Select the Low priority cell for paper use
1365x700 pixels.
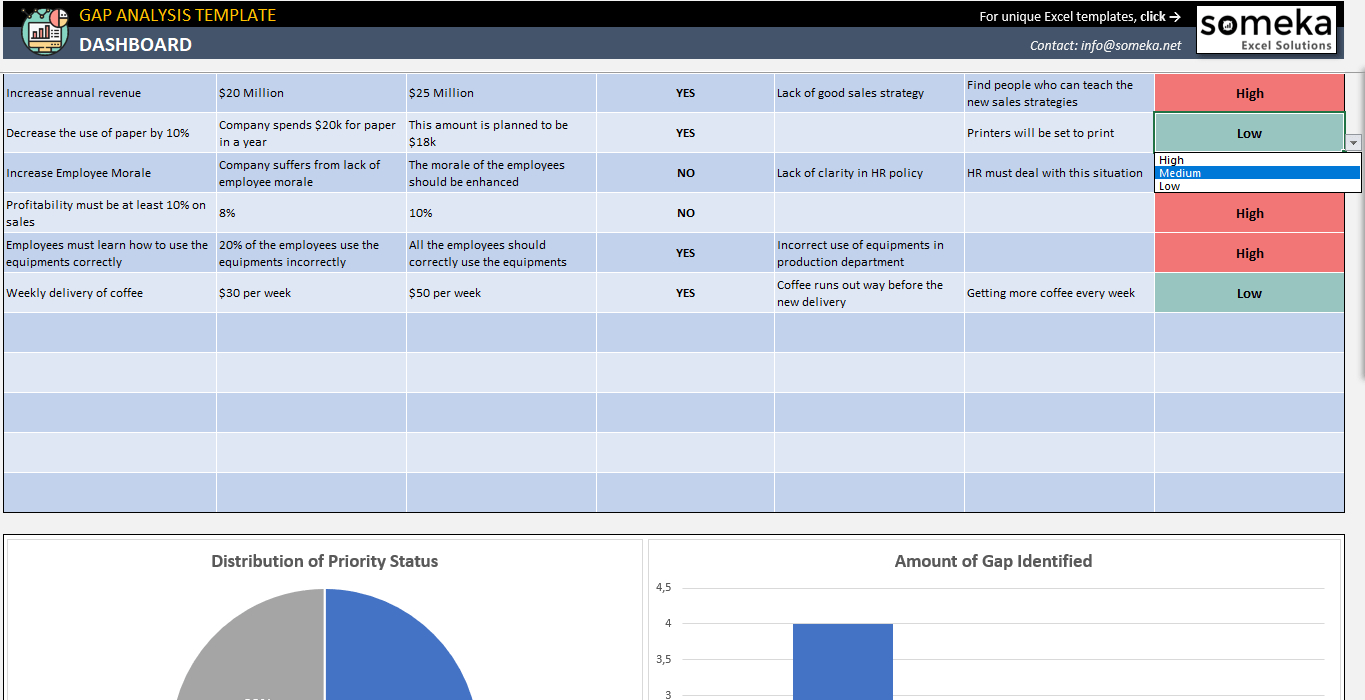click(1249, 133)
